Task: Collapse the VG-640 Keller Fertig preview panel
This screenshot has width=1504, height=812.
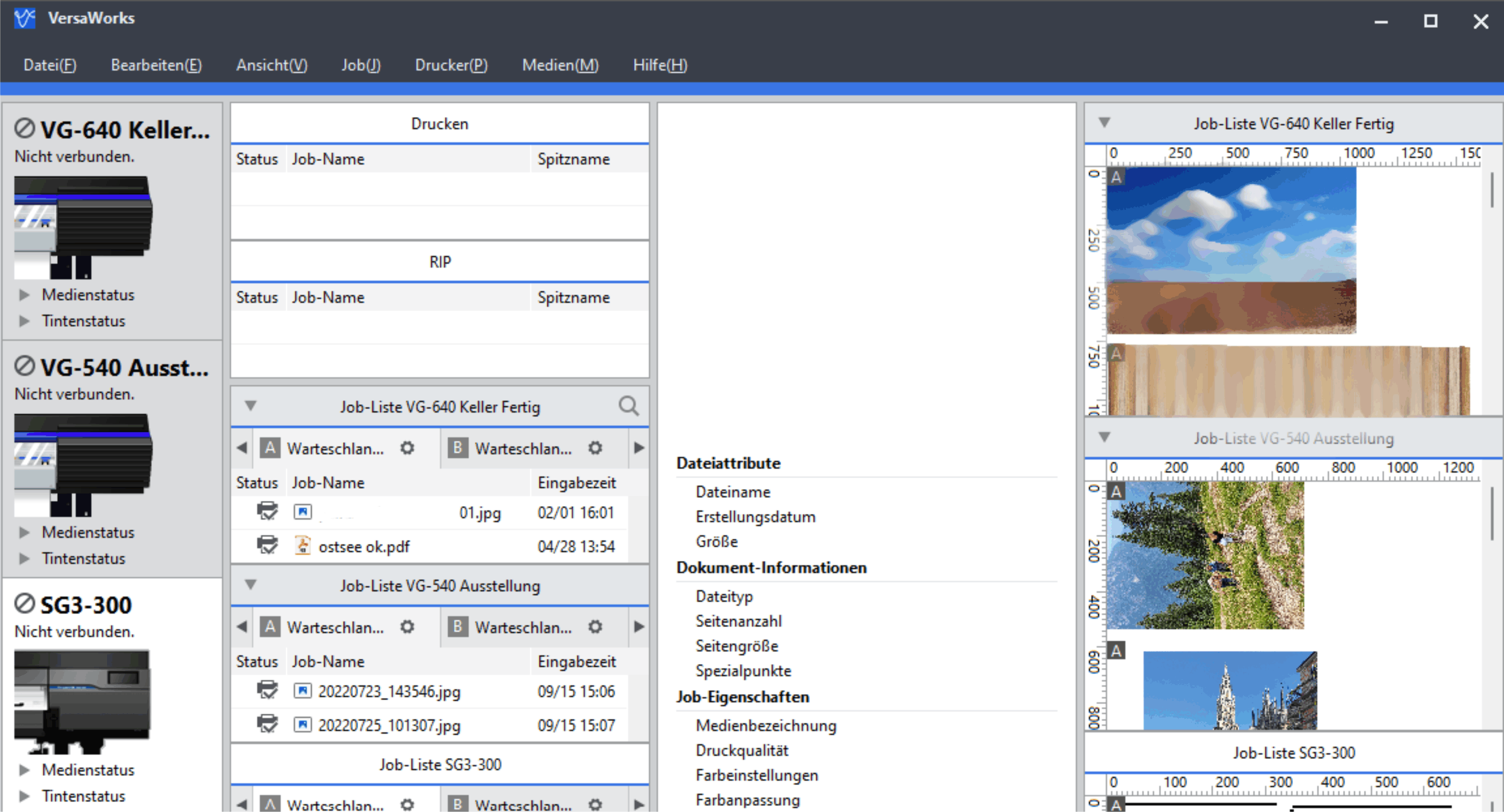Action: 1104,123
